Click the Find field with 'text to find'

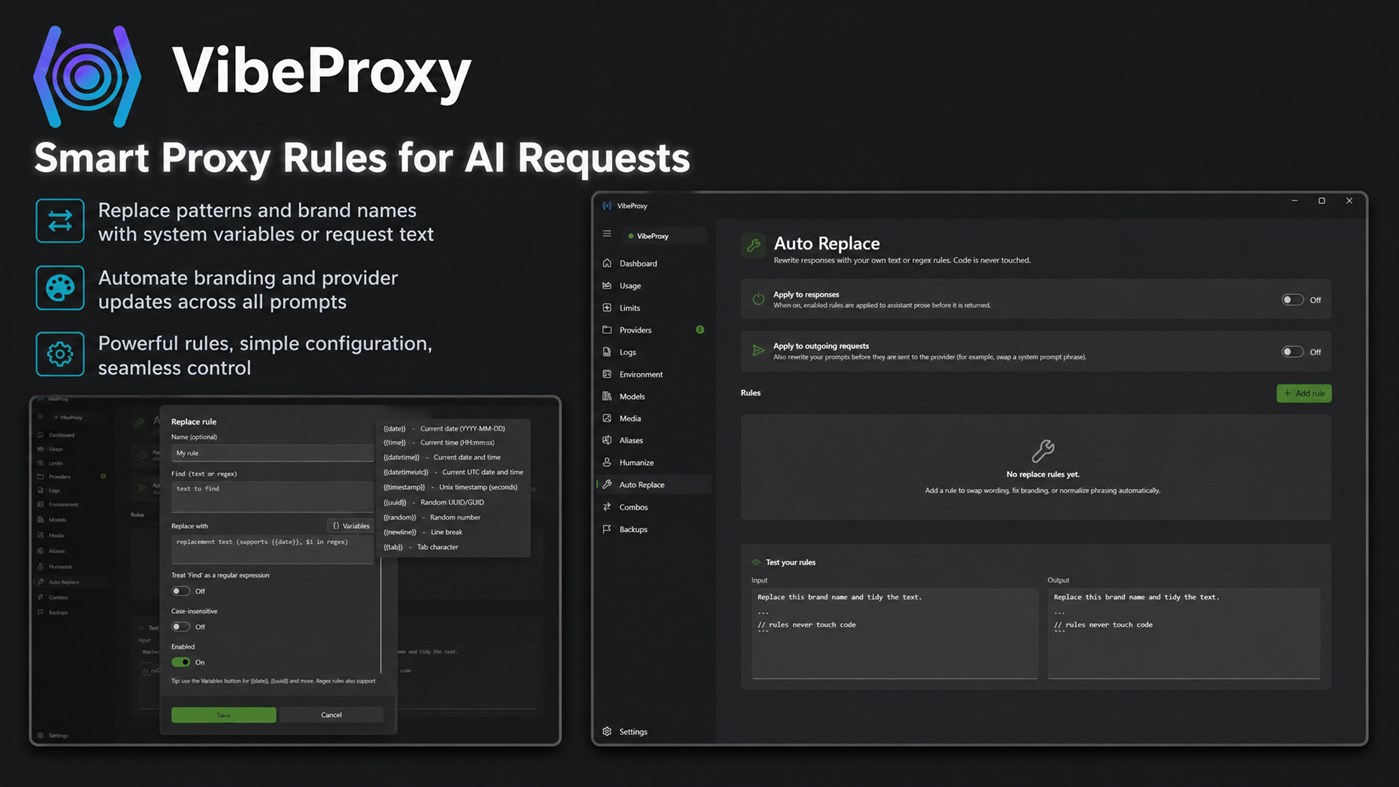272,496
